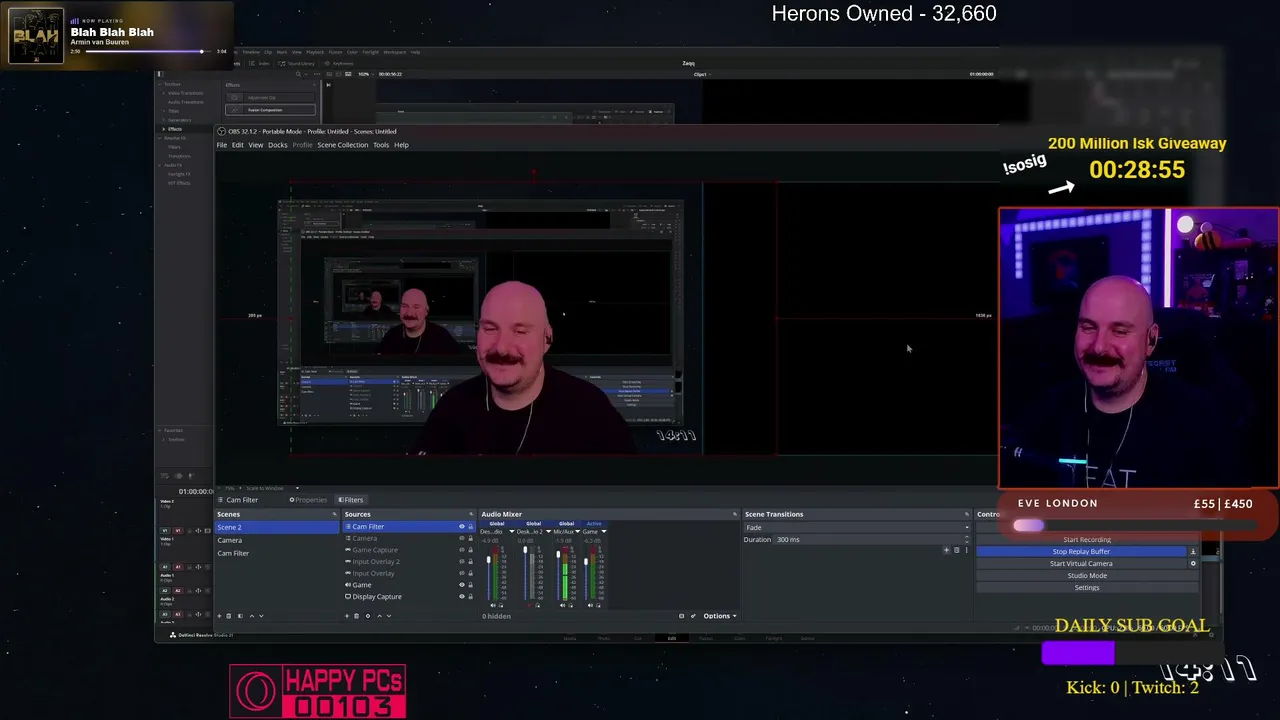Open Audio Mixer Options dropdown
The width and height of the screenshot is (1280, 720).
pos(719,616)
